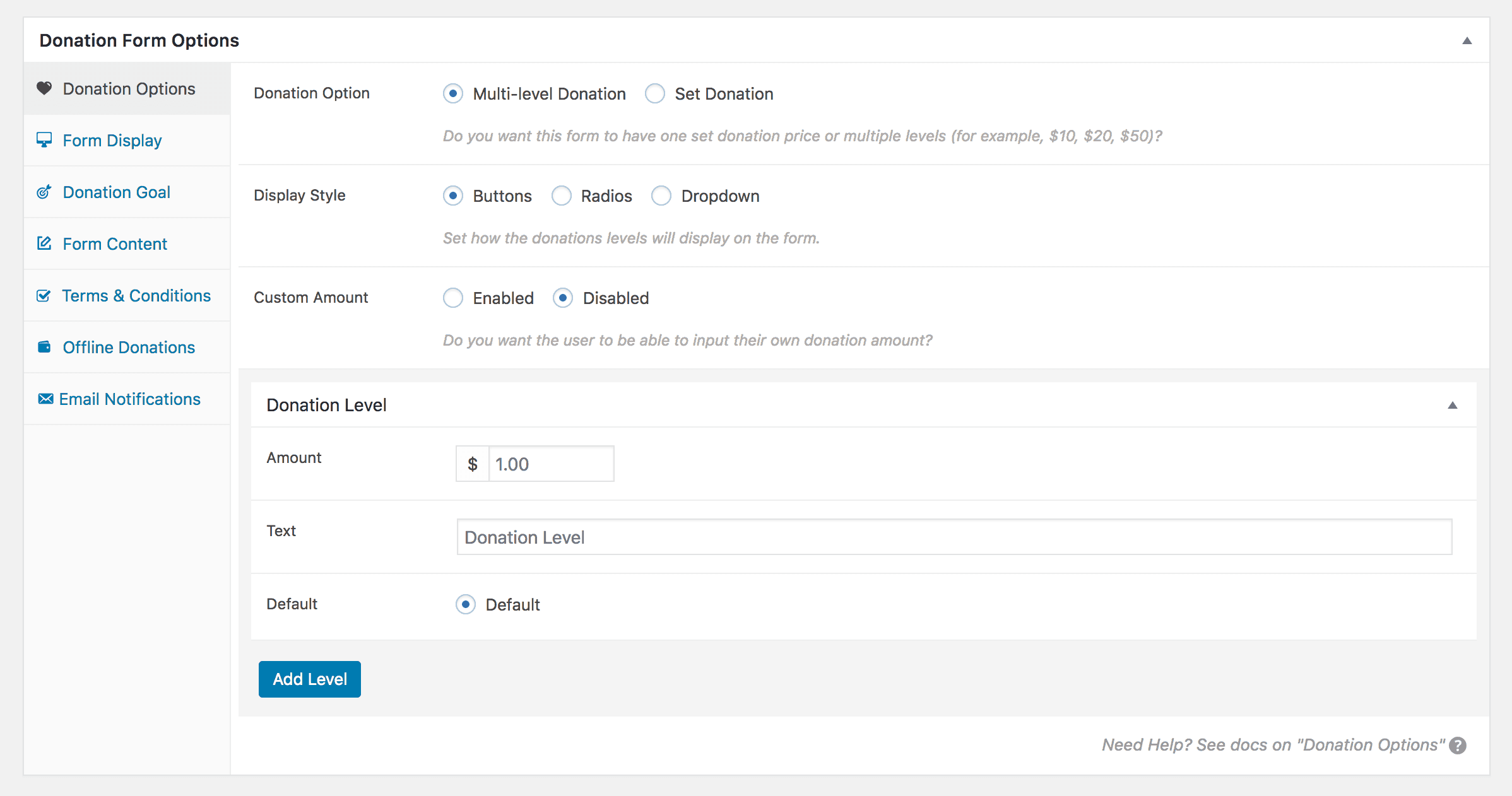Click the Donation Option field label
Viewport: 1512px width, 796px height.
tap(312, 93)
